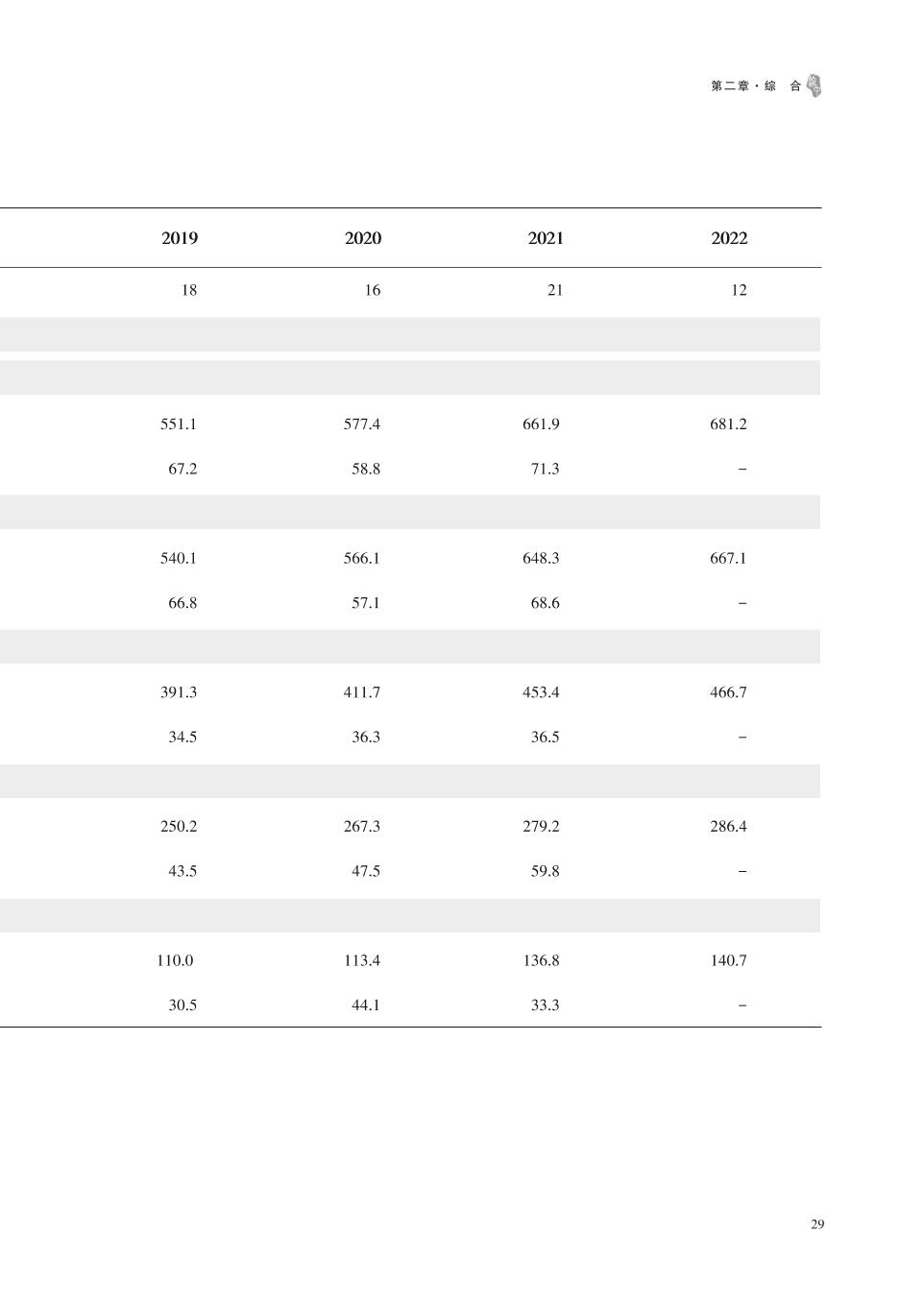This screenshot has height=1307, width=924.
Task: Select the 2022 column header
Action: pyautogui.click(x=729, y=238)
